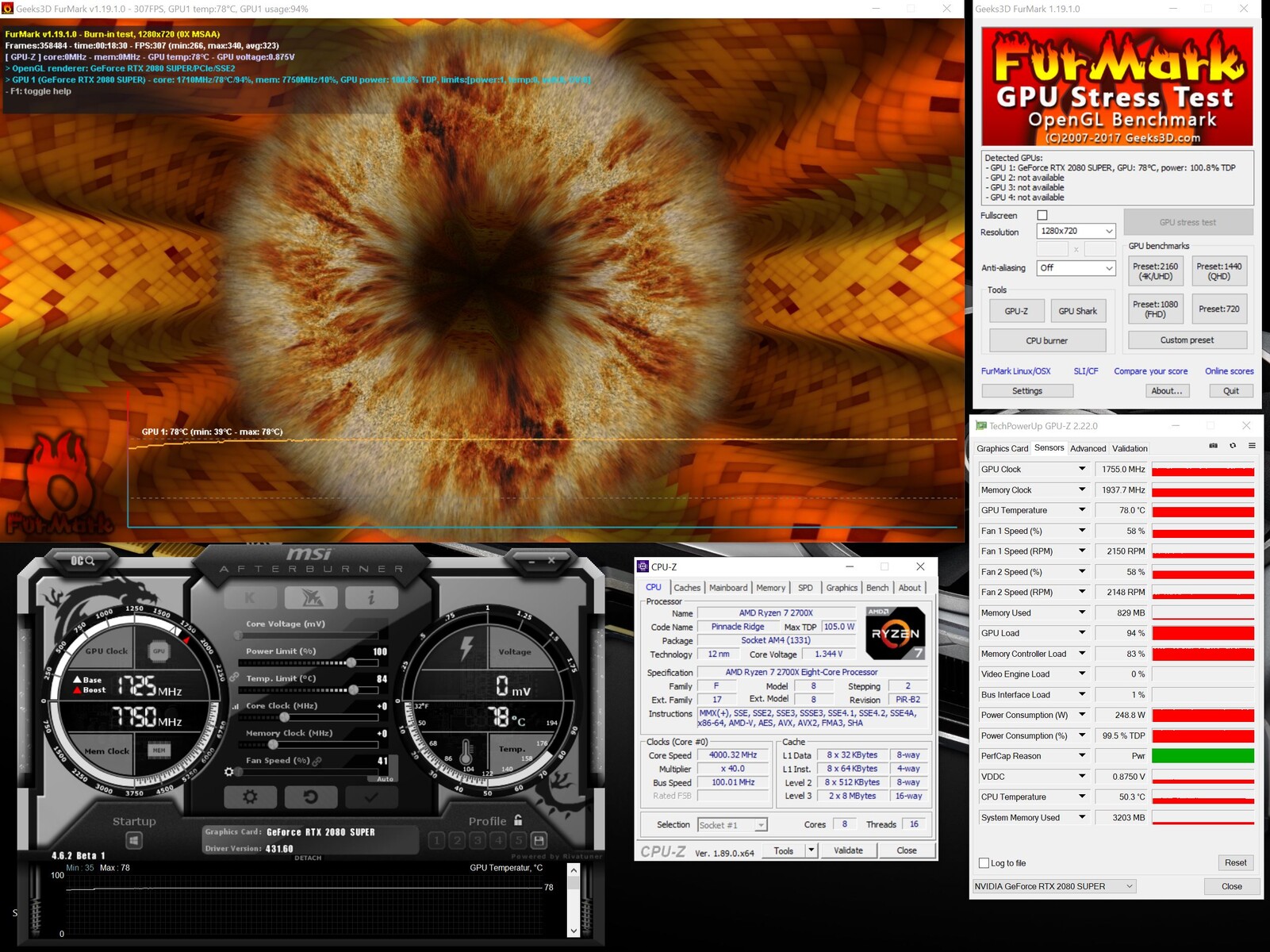Select profile slot 4 in Afterburner
The width and height of the screenshot is (1270, 952).
click(498, 840)
